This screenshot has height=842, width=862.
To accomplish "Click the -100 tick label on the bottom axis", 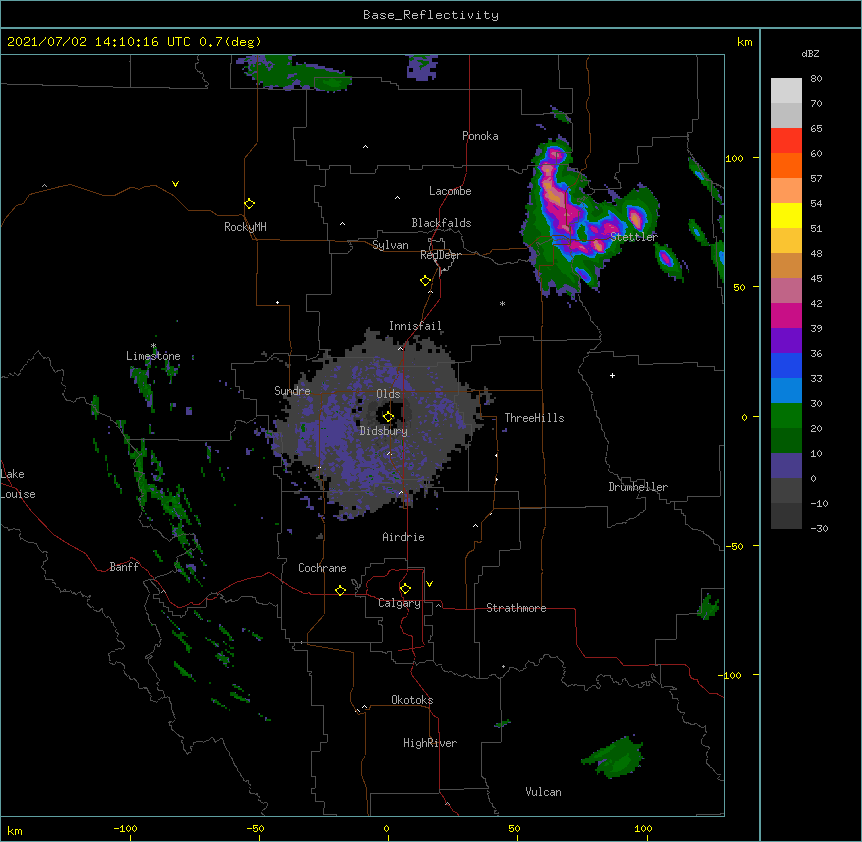I will point(125,828).
